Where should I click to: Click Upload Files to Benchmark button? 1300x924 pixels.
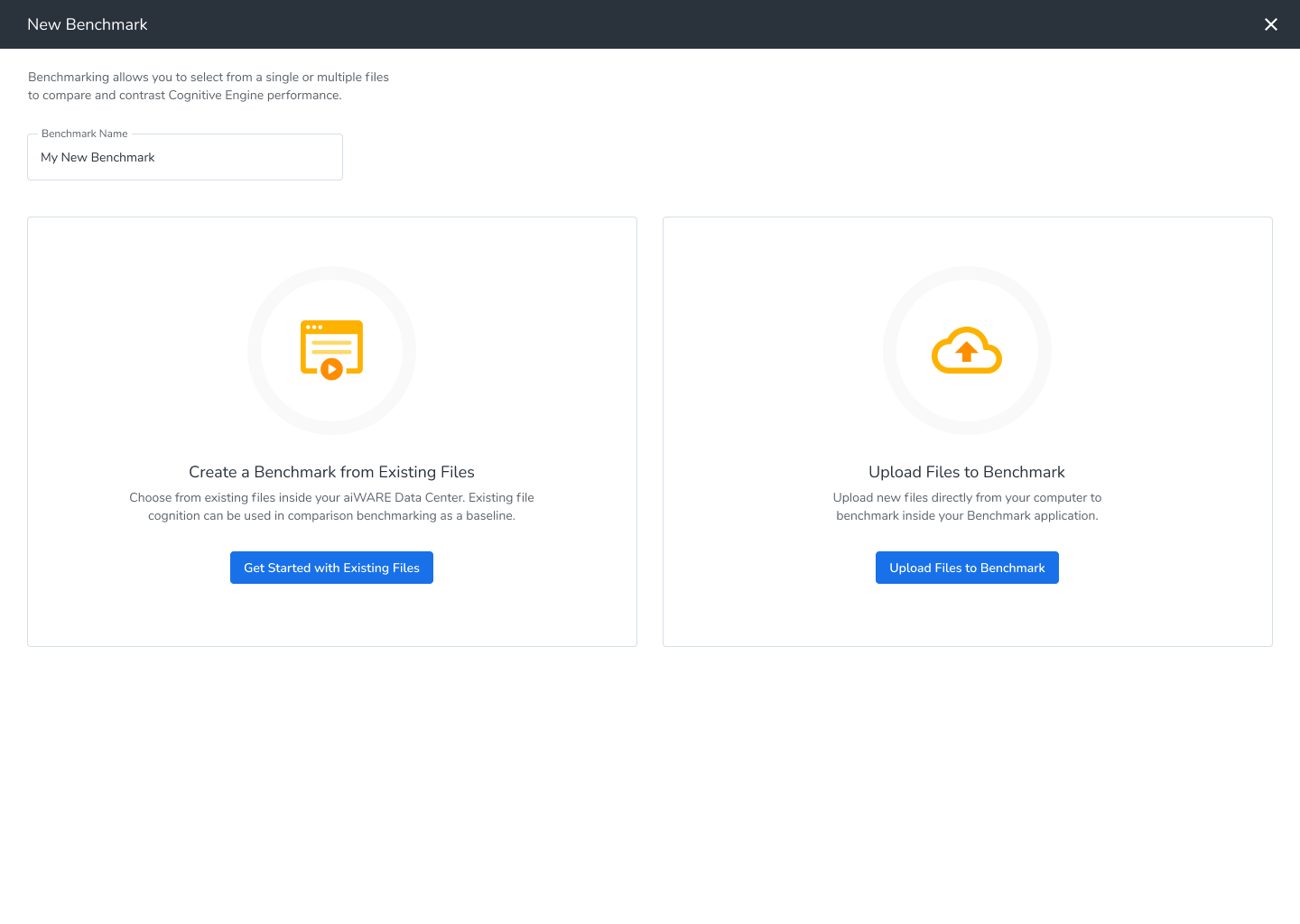coord(967,568)
